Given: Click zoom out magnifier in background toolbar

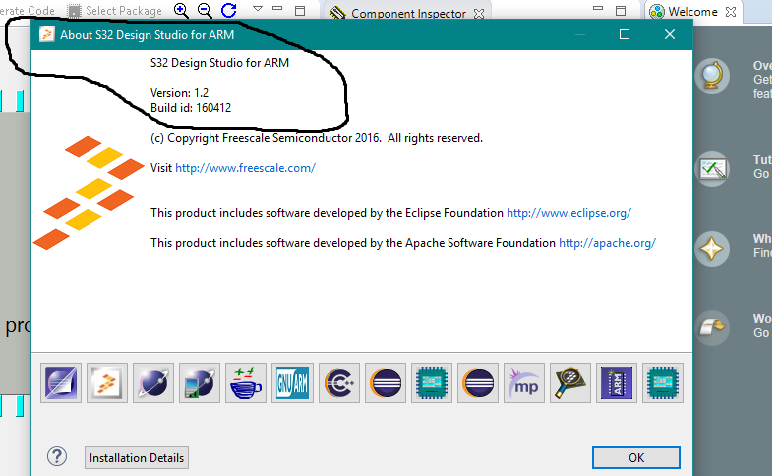Looking at the screenshot, I should click(x=205, y=10).
